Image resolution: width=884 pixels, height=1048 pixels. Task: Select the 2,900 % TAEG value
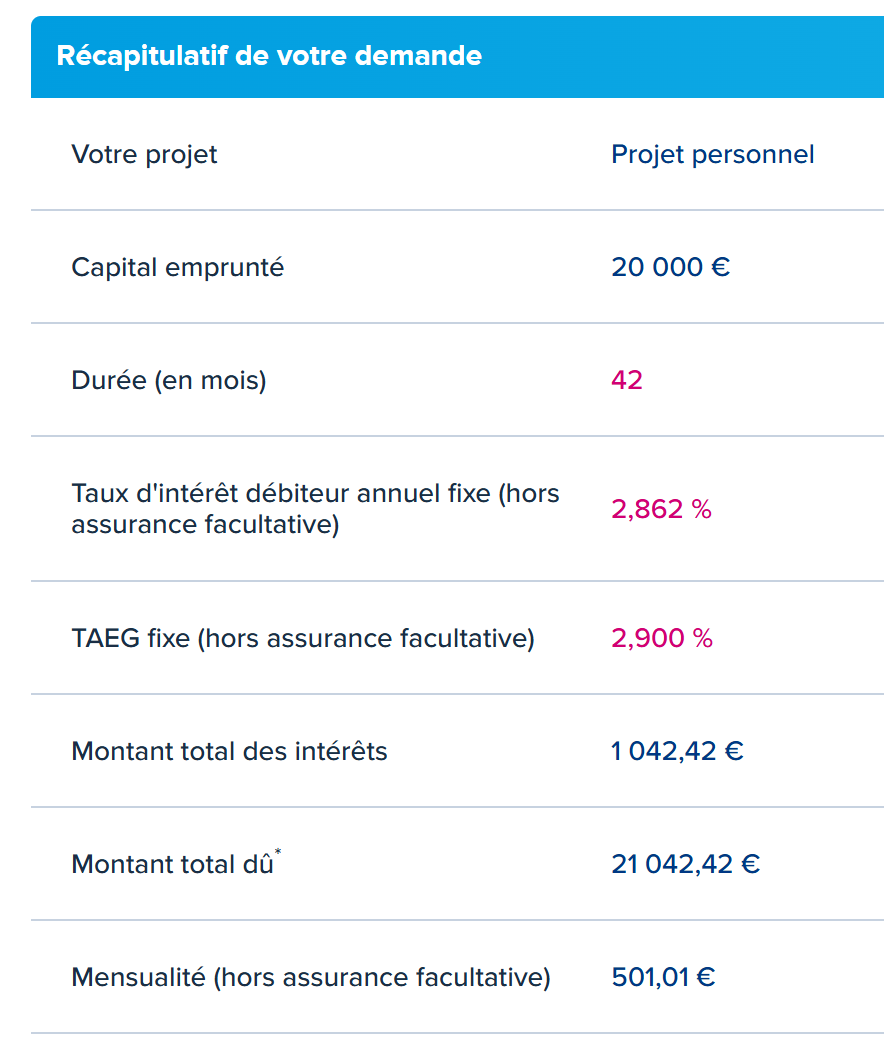click(x=661, y=638)
